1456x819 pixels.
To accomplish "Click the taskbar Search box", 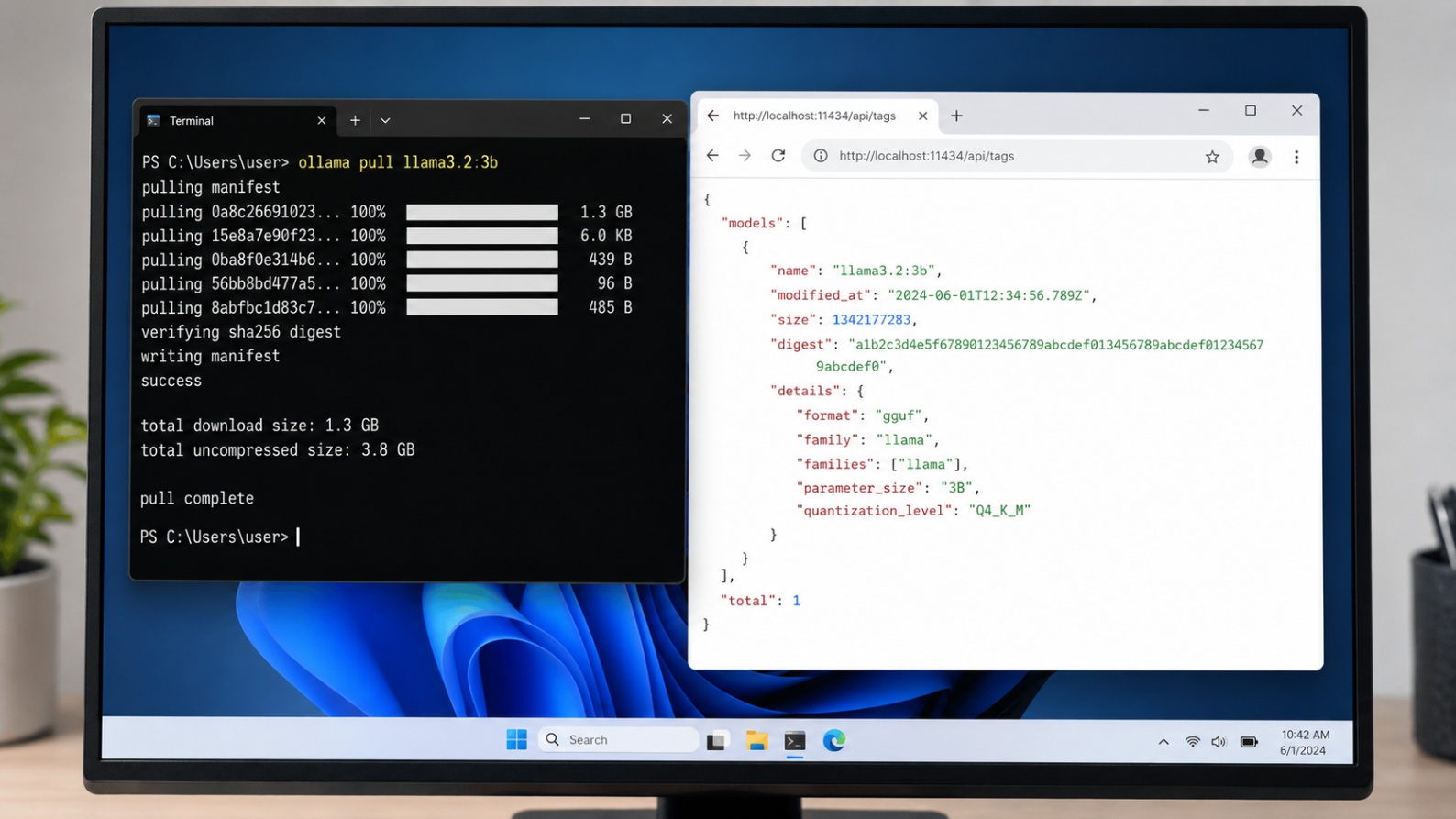I will [617, 740].
